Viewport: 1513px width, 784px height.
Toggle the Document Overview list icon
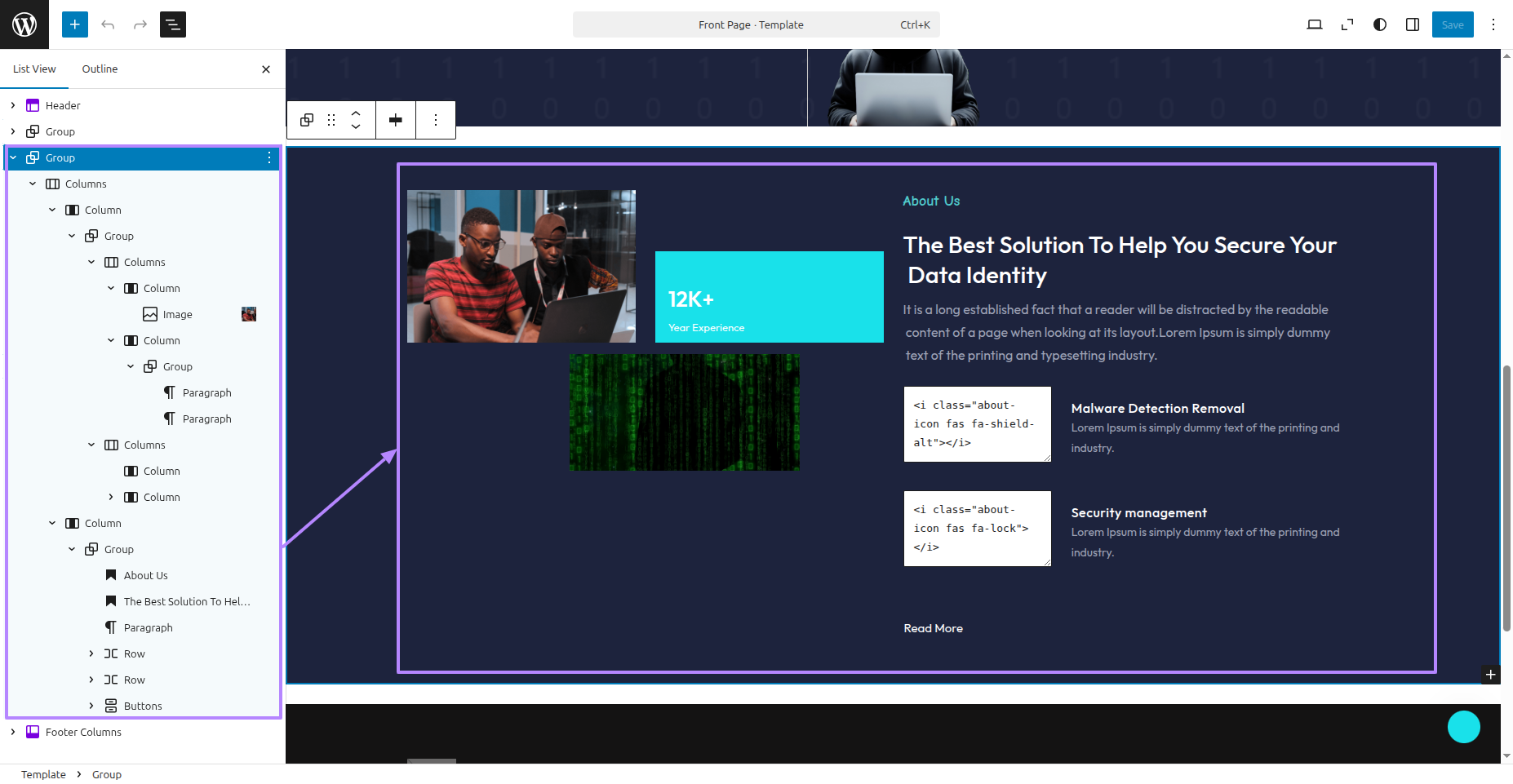[173, 24]
